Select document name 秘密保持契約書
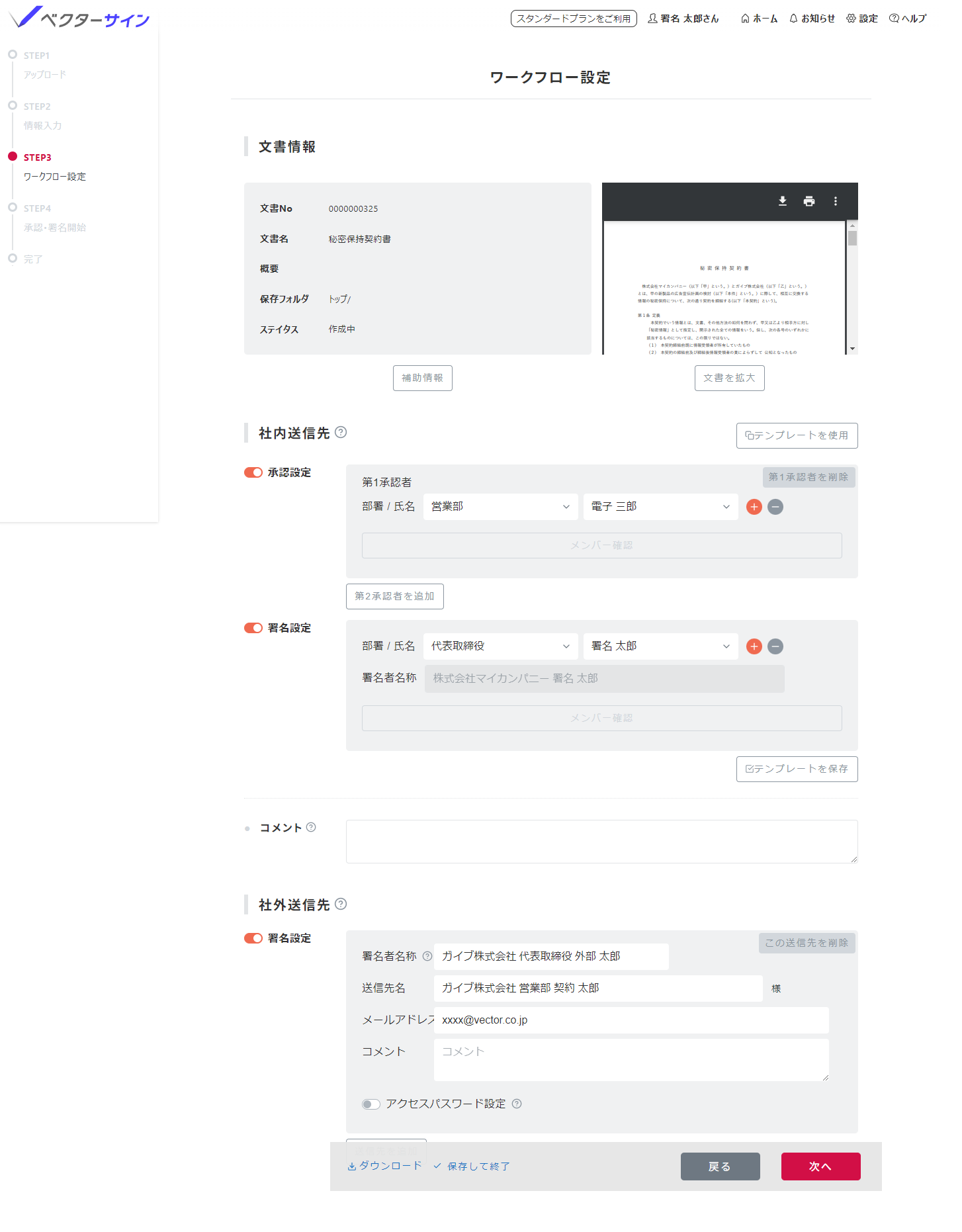Screen dimensions: 962x1232 coord(360,239)
